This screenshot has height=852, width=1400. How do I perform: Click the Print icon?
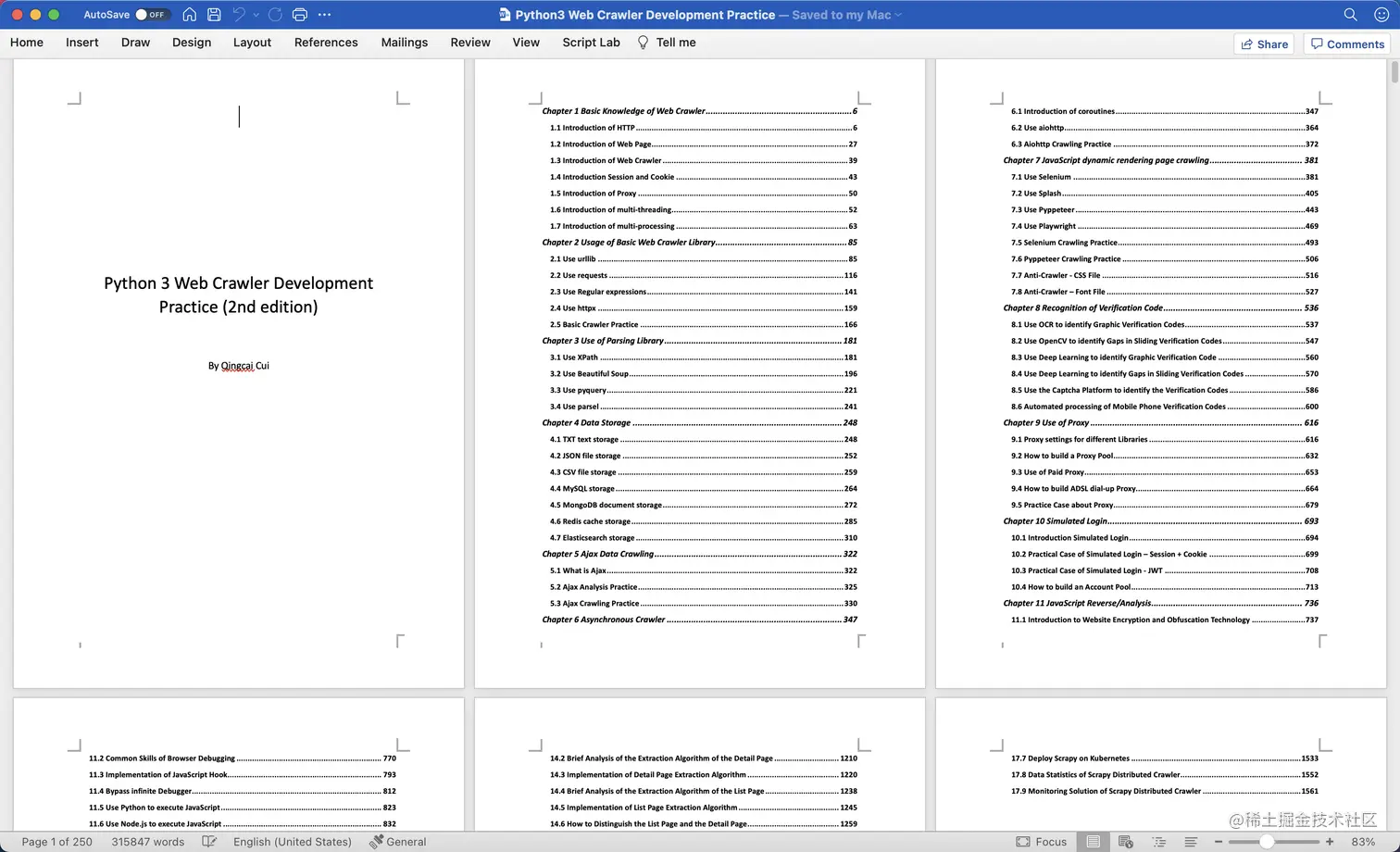(x=299, y=15)
